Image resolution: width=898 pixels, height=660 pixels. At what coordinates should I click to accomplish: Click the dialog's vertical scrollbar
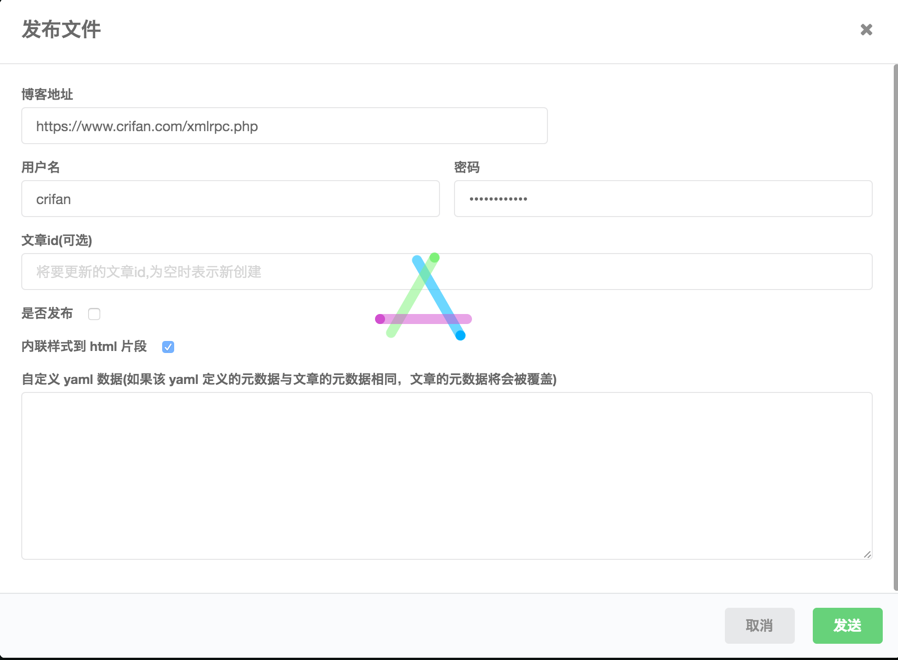(895, 327)
